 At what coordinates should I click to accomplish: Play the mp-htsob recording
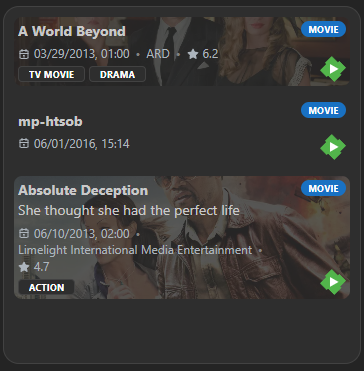click(333, 147)
